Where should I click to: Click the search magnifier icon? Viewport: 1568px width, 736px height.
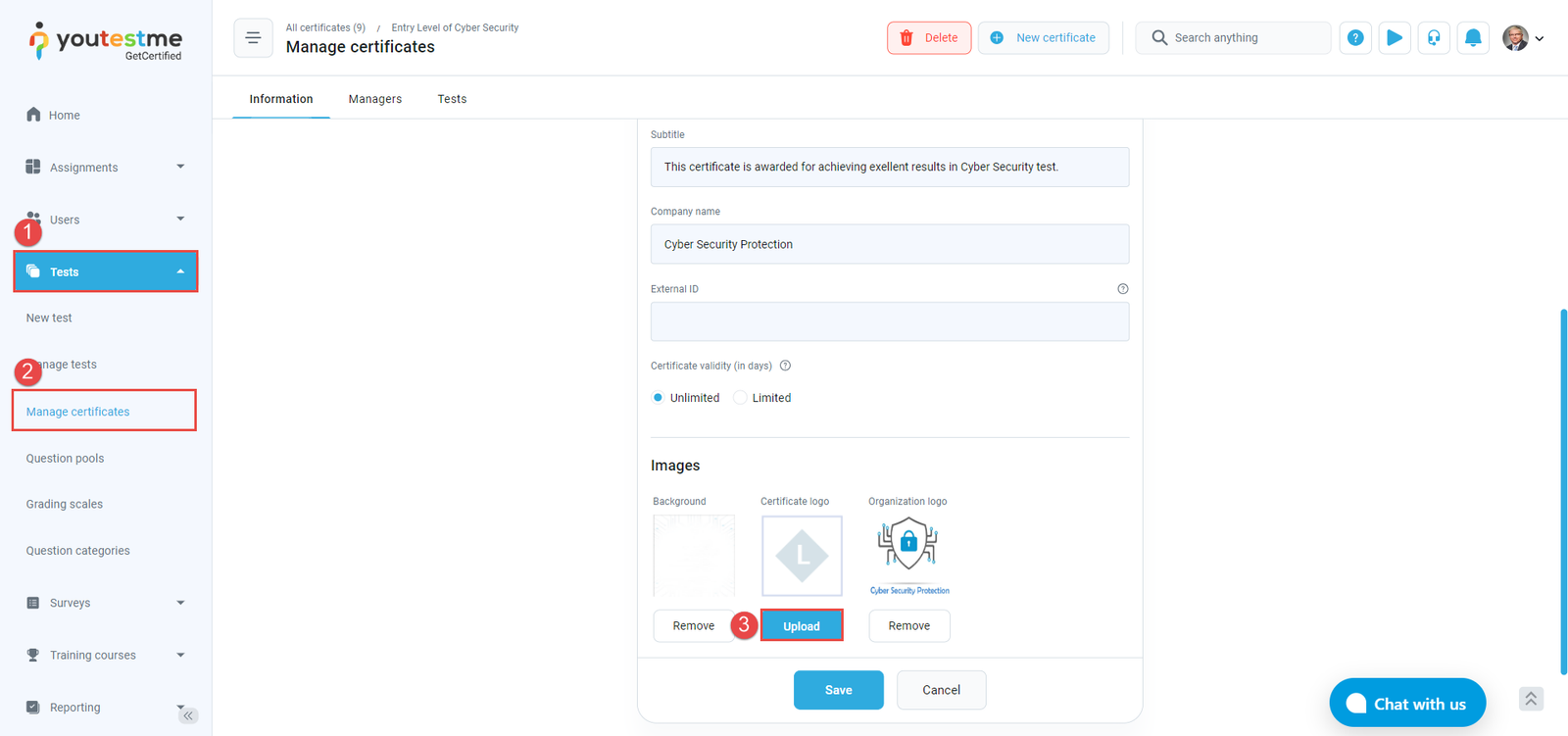(1159, 38)
